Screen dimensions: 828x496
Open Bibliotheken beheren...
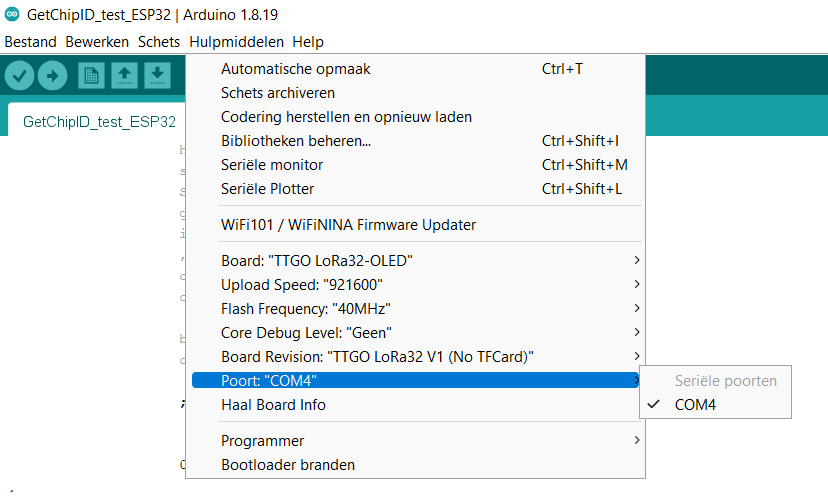(x=416, y=141)
